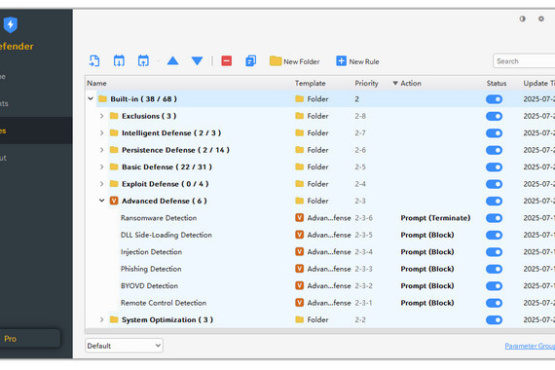555x370 pixels.
Task: Toggle theme with half-circle icon
Action: pyautogui.click(x=522, y=19)
